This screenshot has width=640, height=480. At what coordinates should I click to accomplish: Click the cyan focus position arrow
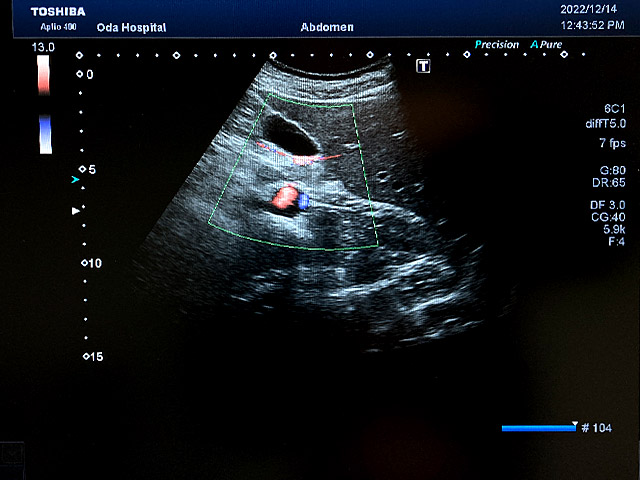pos(75,180)
